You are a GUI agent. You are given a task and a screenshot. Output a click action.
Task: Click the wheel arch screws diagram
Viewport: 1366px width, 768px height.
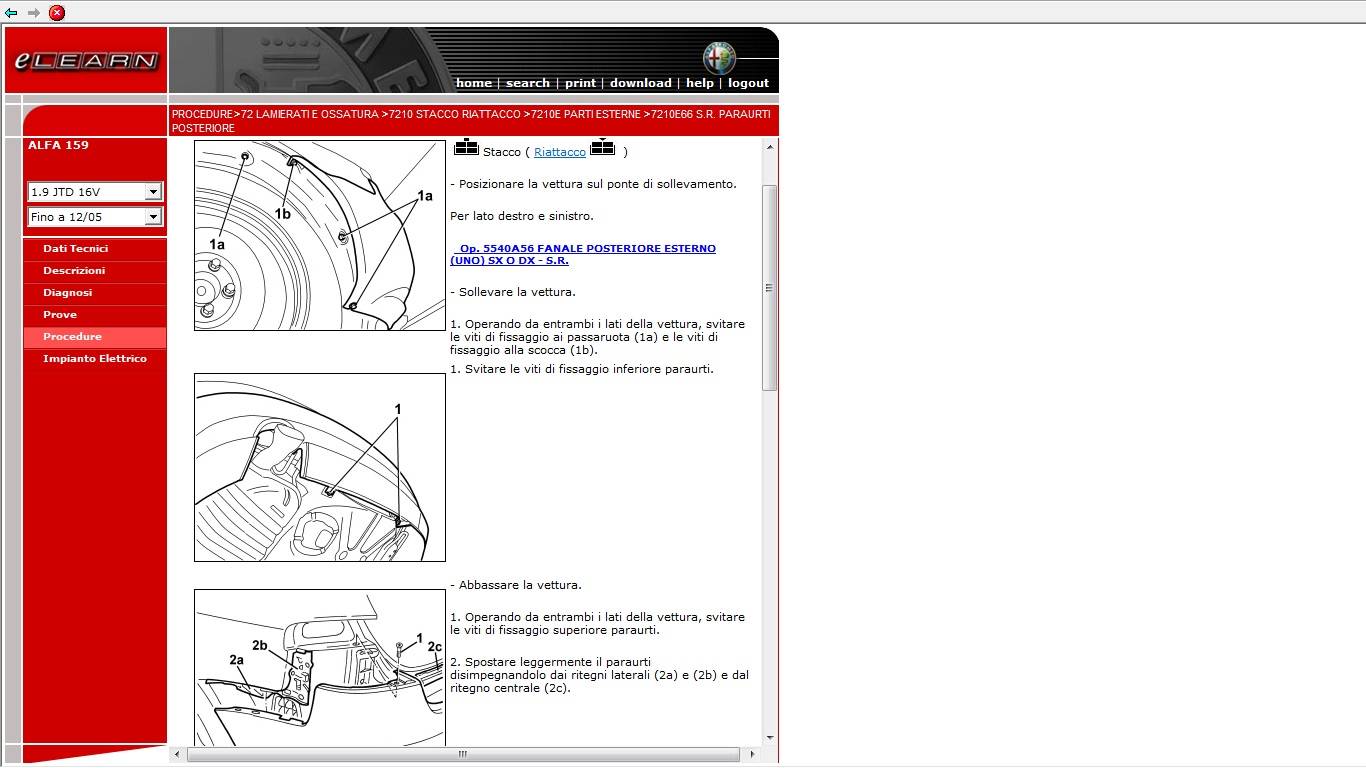(320, 235)
